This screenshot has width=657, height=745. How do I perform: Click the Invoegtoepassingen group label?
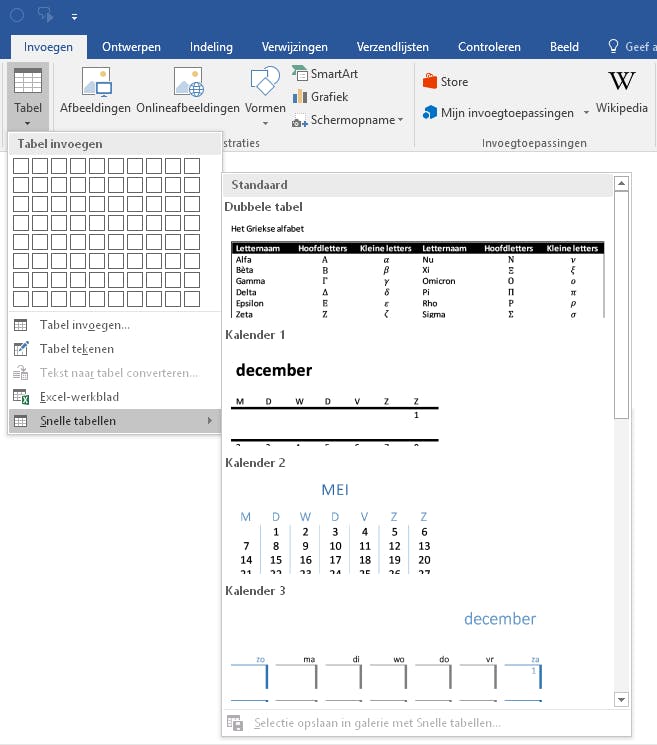[534, 143]
